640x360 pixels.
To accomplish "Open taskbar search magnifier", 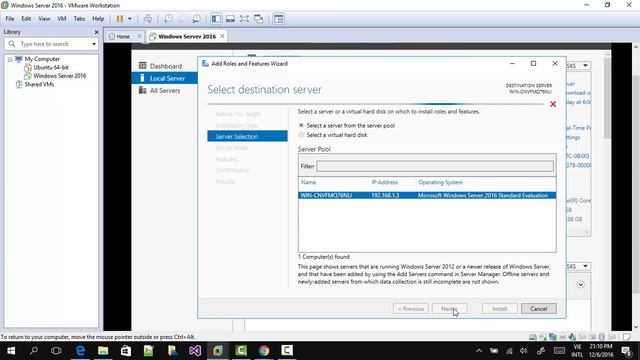I will [34, 351].
